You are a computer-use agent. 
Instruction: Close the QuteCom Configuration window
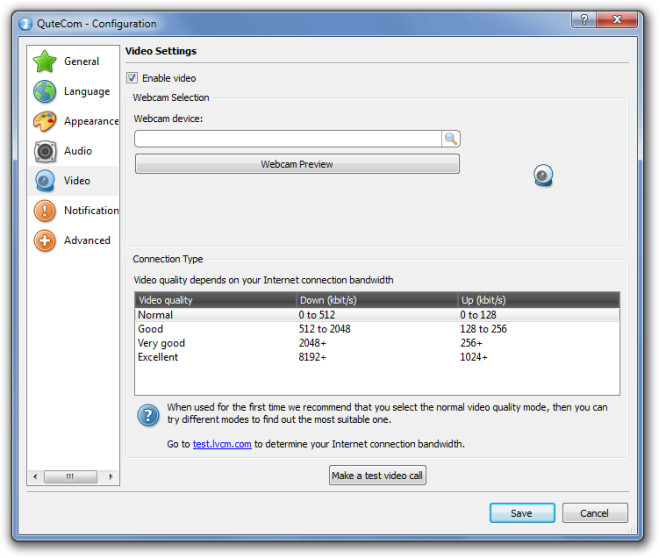pos(617,19)
